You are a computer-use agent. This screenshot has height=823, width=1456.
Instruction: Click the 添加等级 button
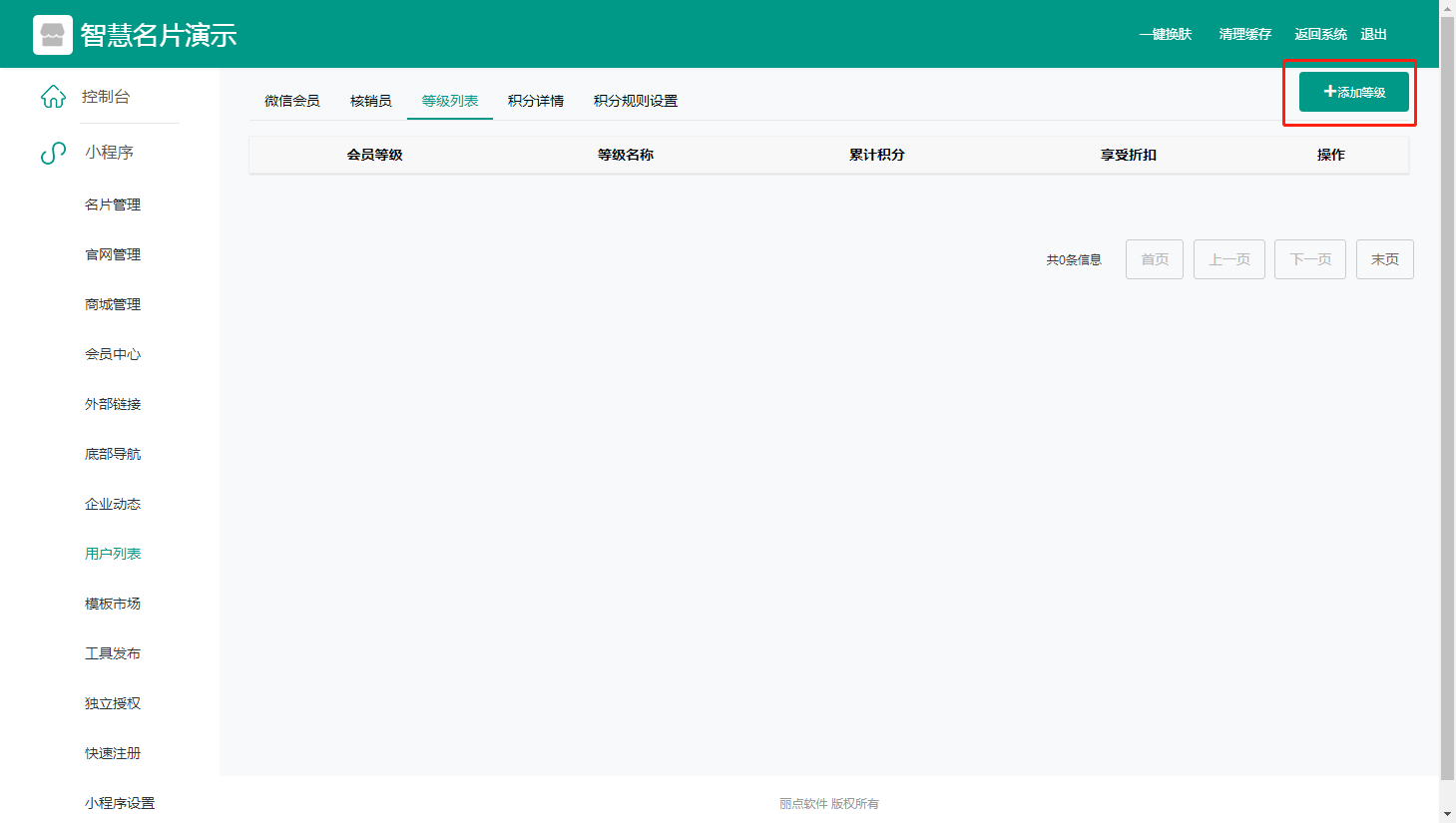click(1354, 92)
